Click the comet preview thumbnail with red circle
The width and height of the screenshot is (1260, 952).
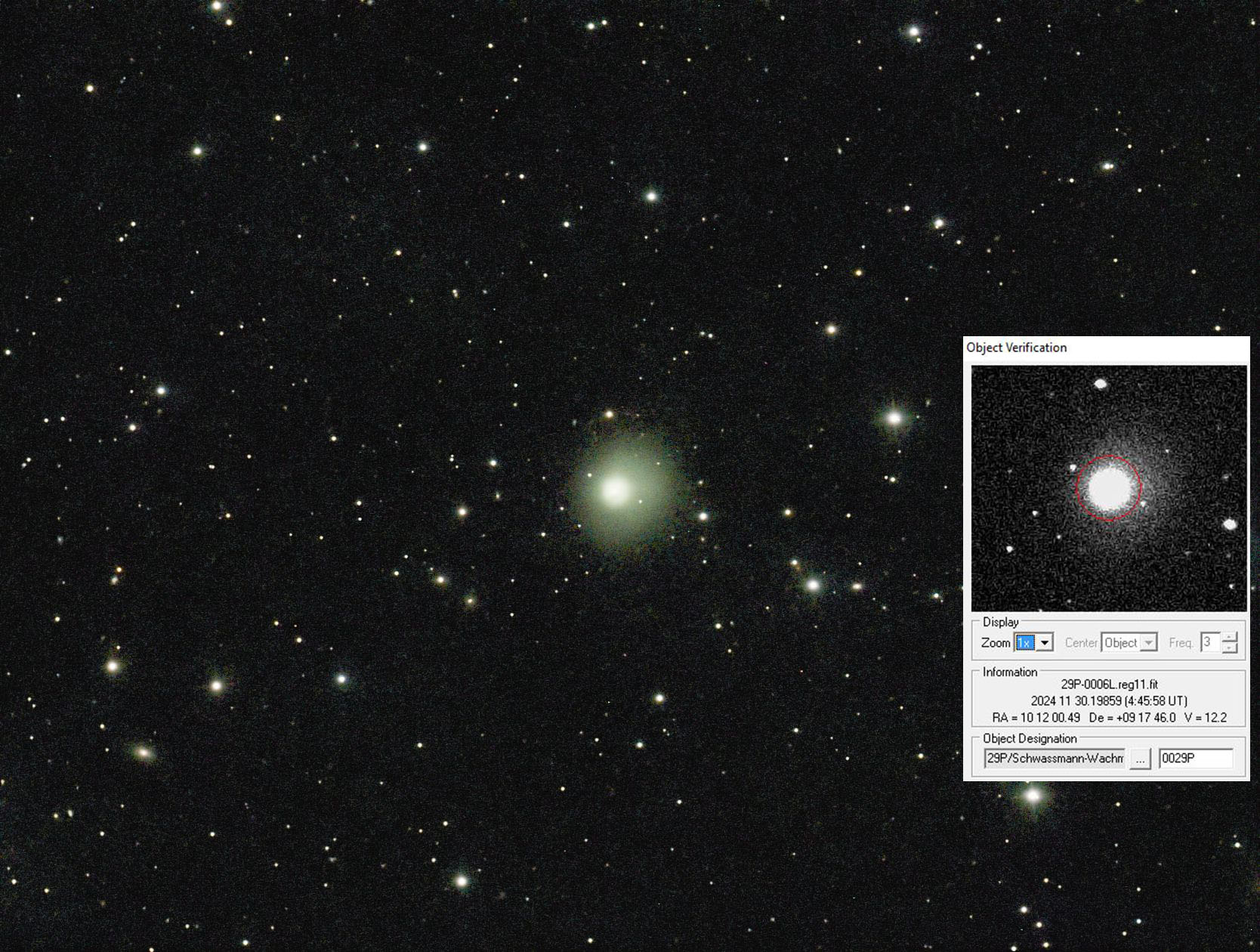1109,488
